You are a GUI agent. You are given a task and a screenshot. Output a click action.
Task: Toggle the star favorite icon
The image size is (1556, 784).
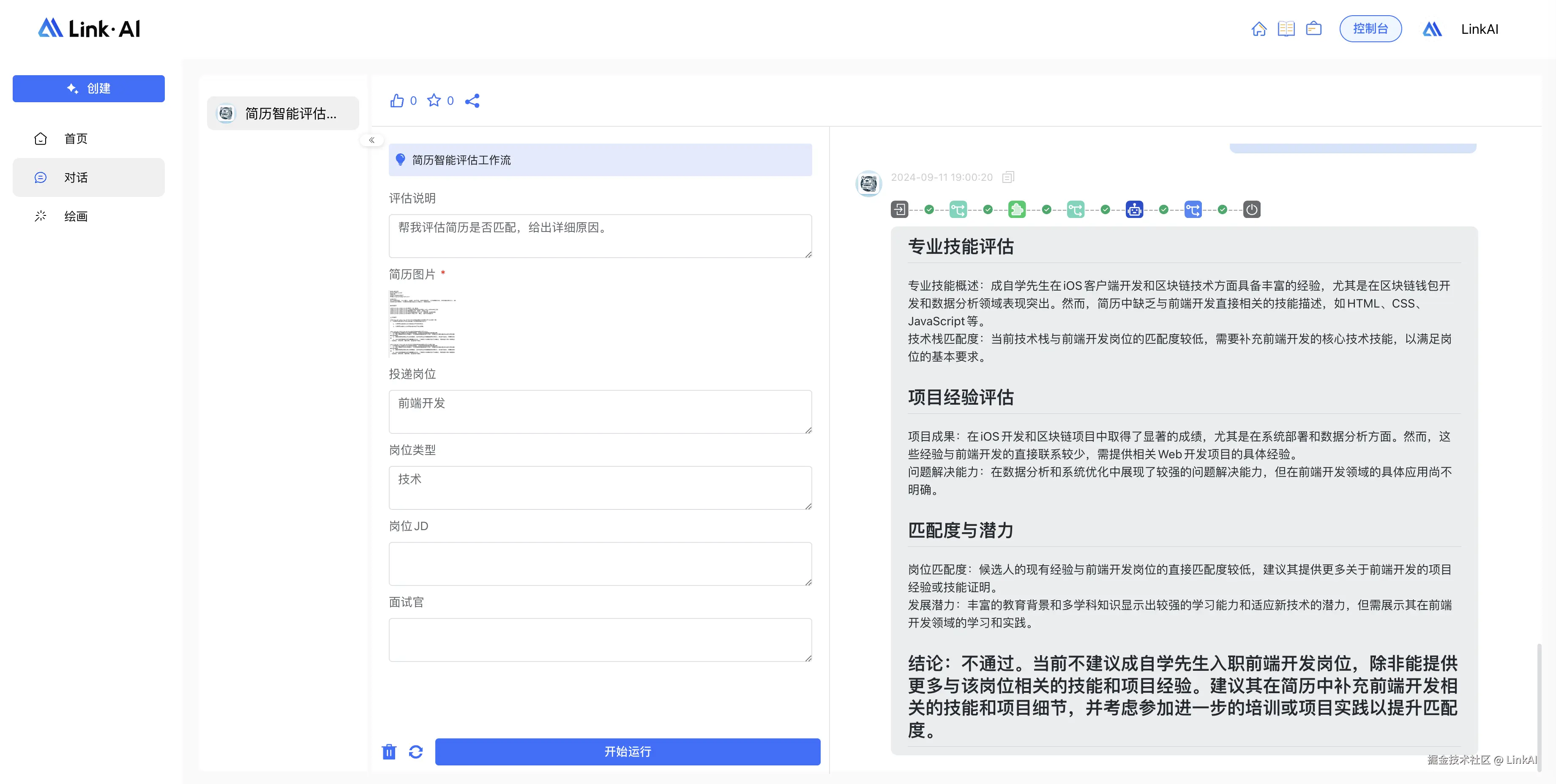(434, 100)
